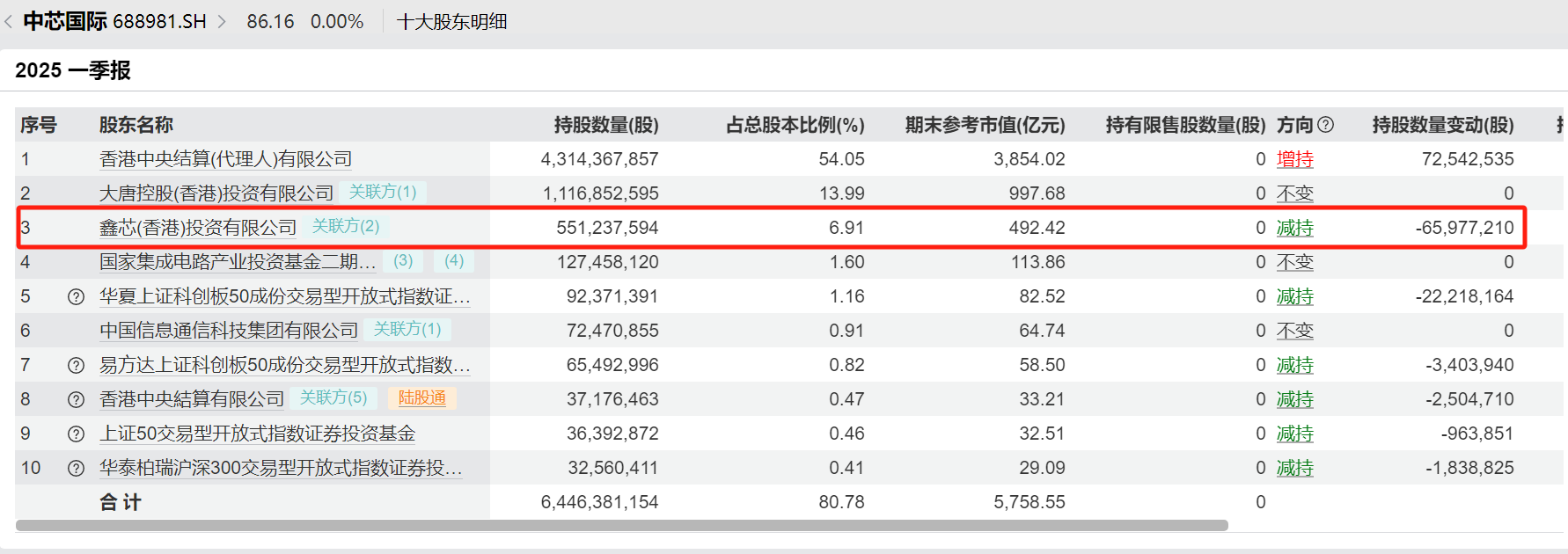The image size is (1568, 554).
Task: Click the 减持 link in row 9
Action: tap(1295, 434)
